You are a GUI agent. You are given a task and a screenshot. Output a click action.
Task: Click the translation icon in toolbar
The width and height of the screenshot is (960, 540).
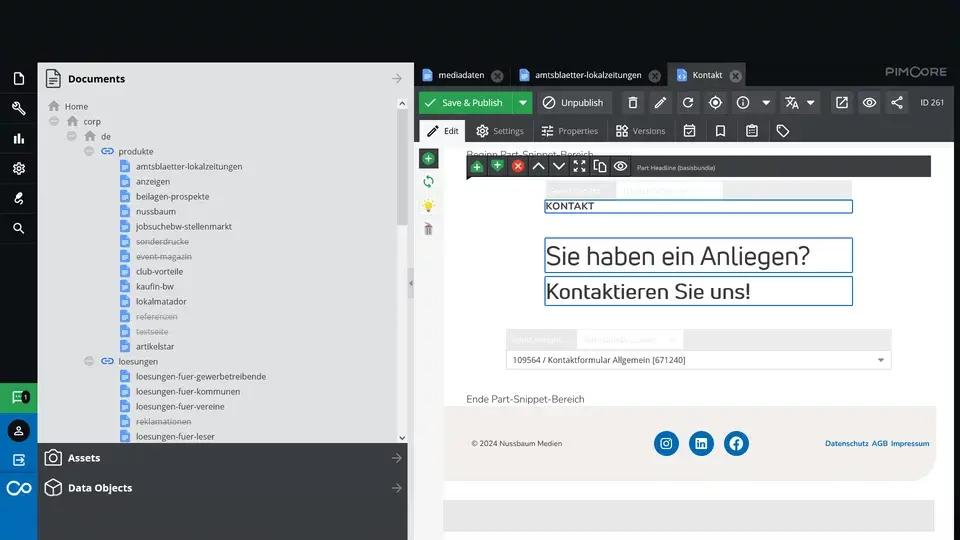point(792,103)
